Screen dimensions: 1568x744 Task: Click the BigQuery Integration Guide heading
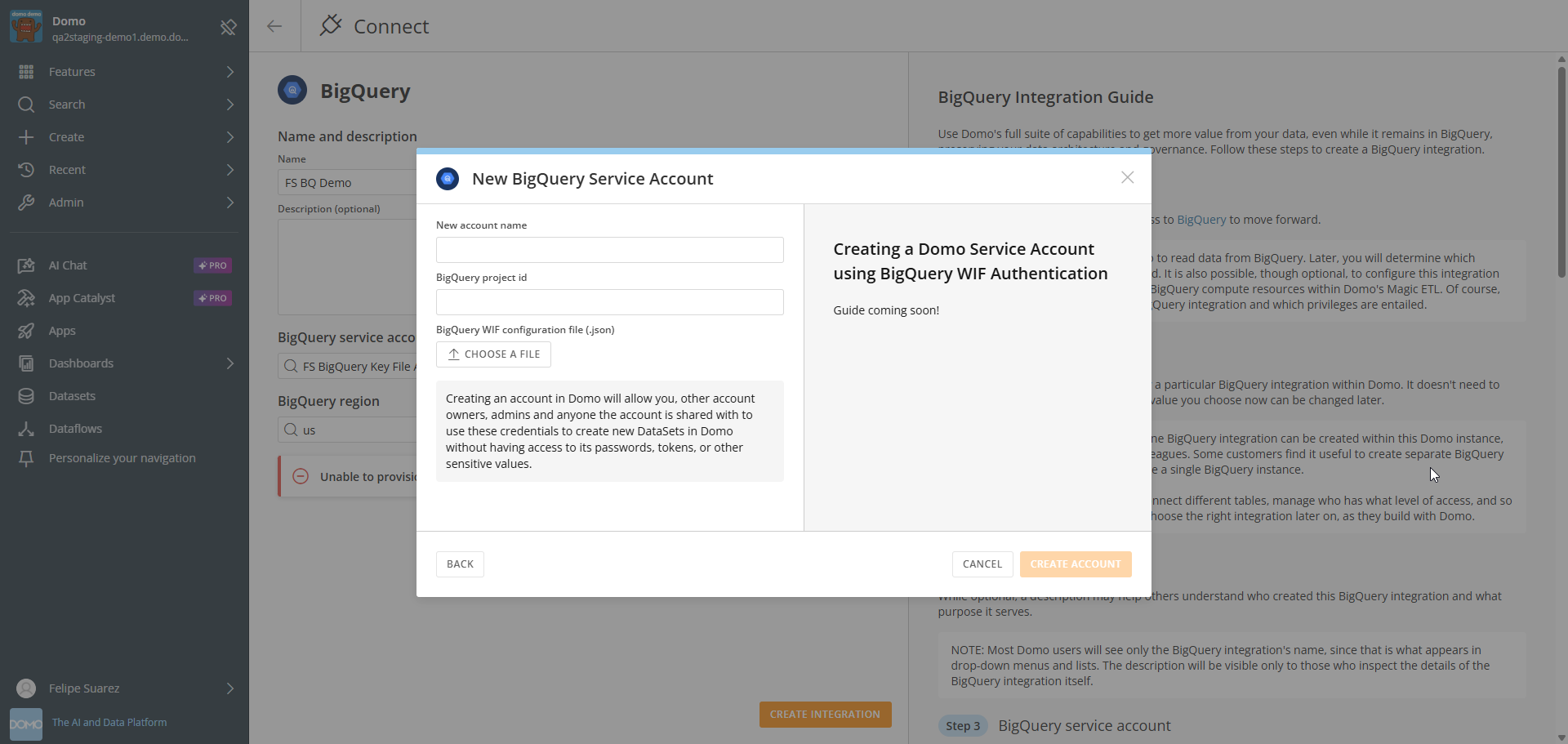tap(1045, 97)
